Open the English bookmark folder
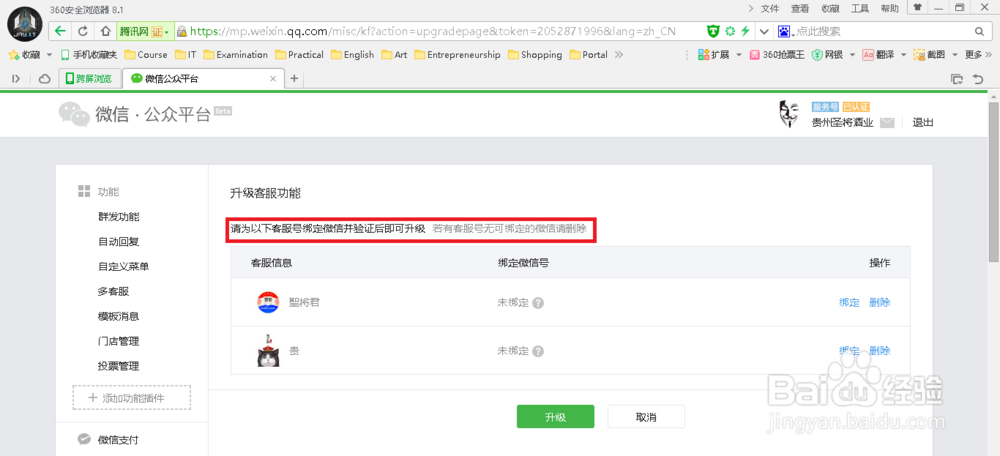 [x=353, y=55]
